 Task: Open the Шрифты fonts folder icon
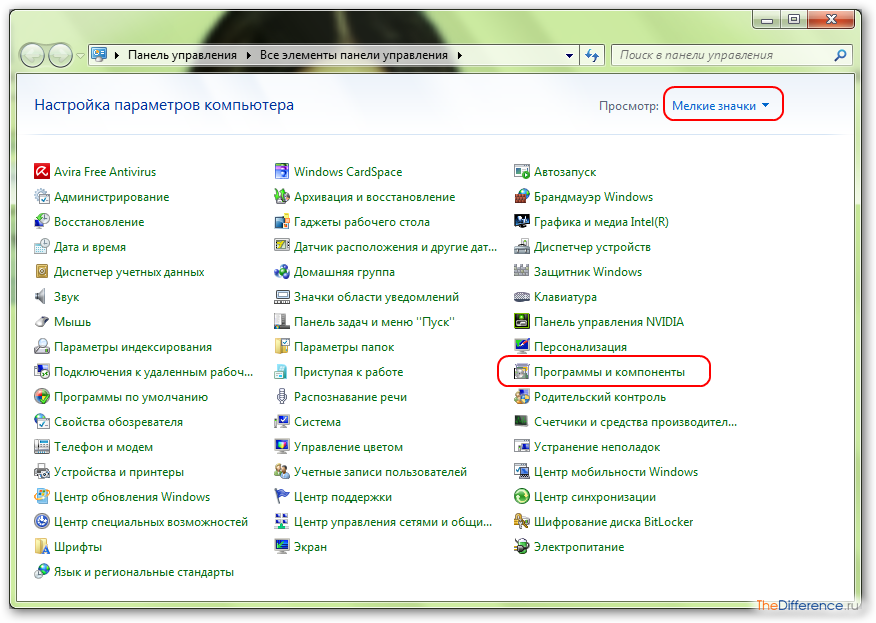click(x=42, y=547)
